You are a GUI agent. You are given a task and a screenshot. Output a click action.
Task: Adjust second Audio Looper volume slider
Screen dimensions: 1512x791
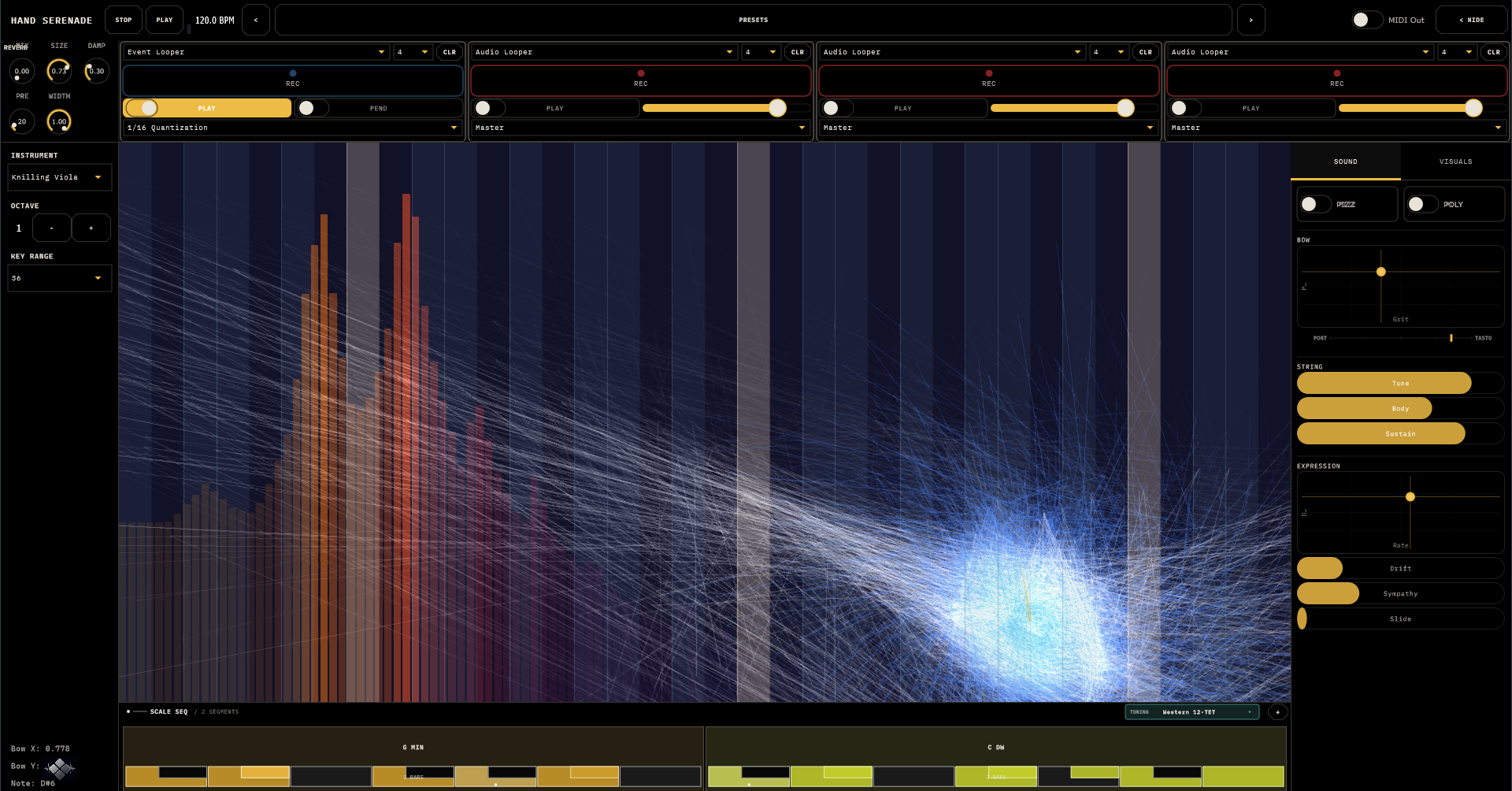(1075, 108)
